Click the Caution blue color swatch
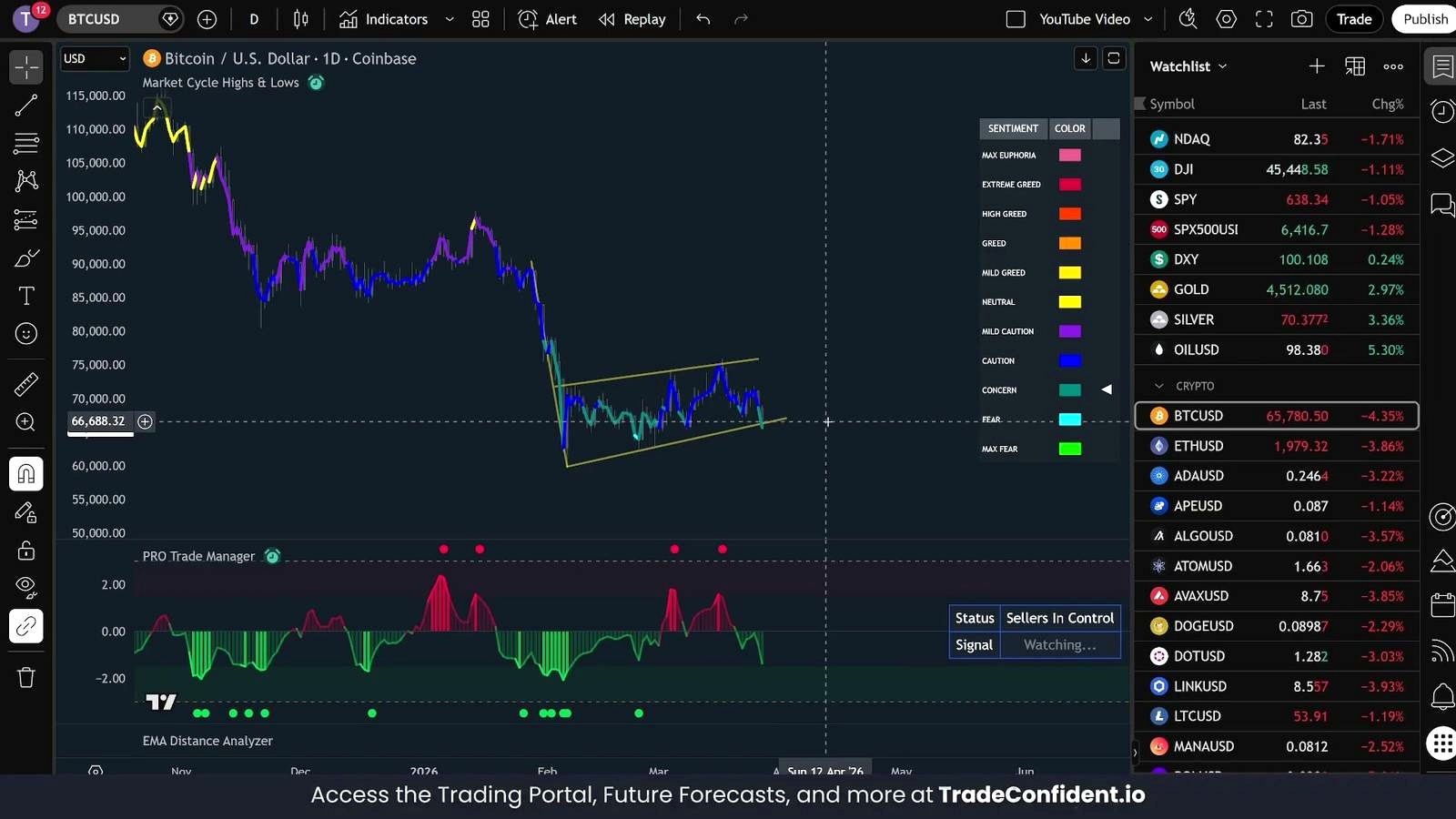The width and height of the screenshot is (1456, 819). coord(1070,361)
